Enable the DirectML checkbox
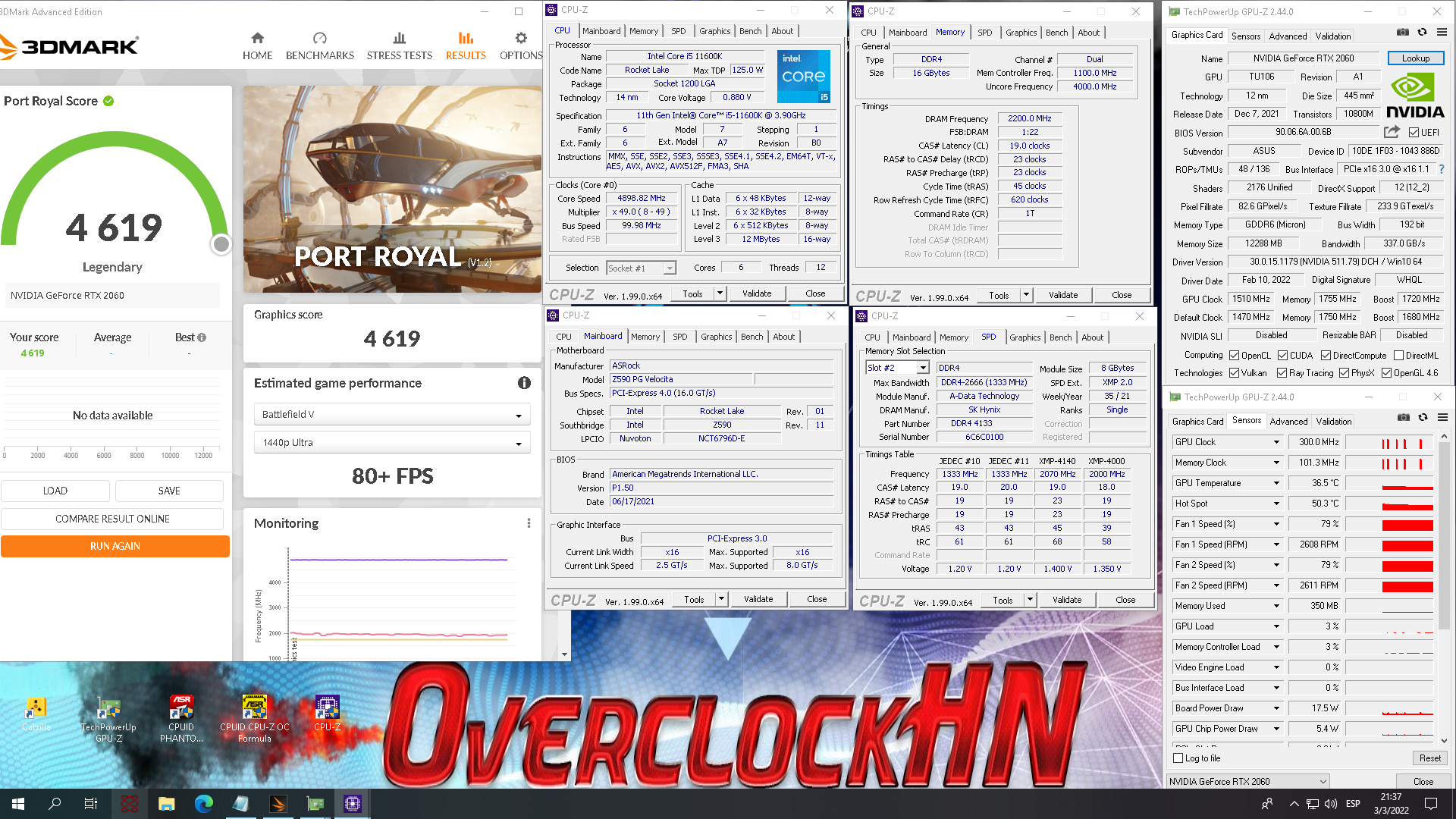 (x=1398, y=356)
